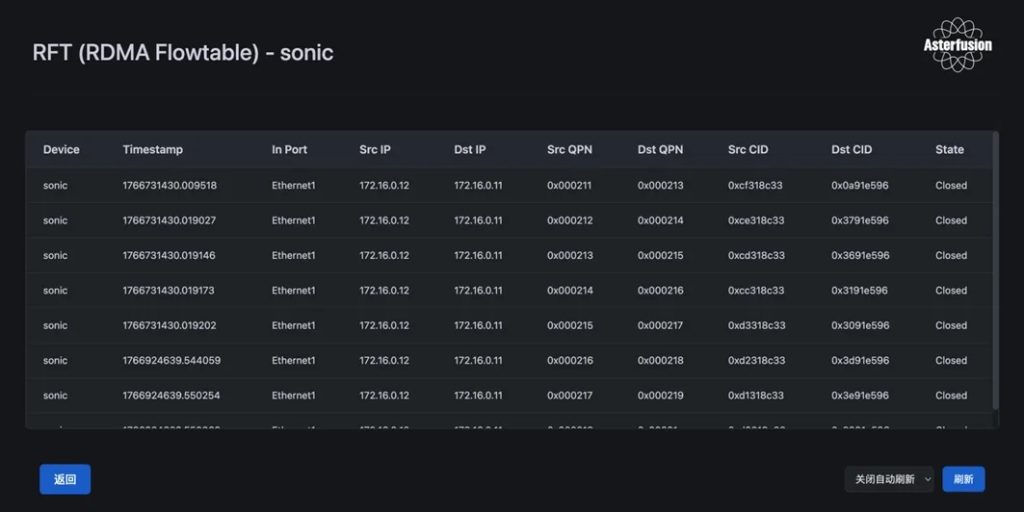The height and width of the screenshot is (512, 1024).
Task: Select row with Src QPN 0x000213
Action: click(x=569, y=255)
